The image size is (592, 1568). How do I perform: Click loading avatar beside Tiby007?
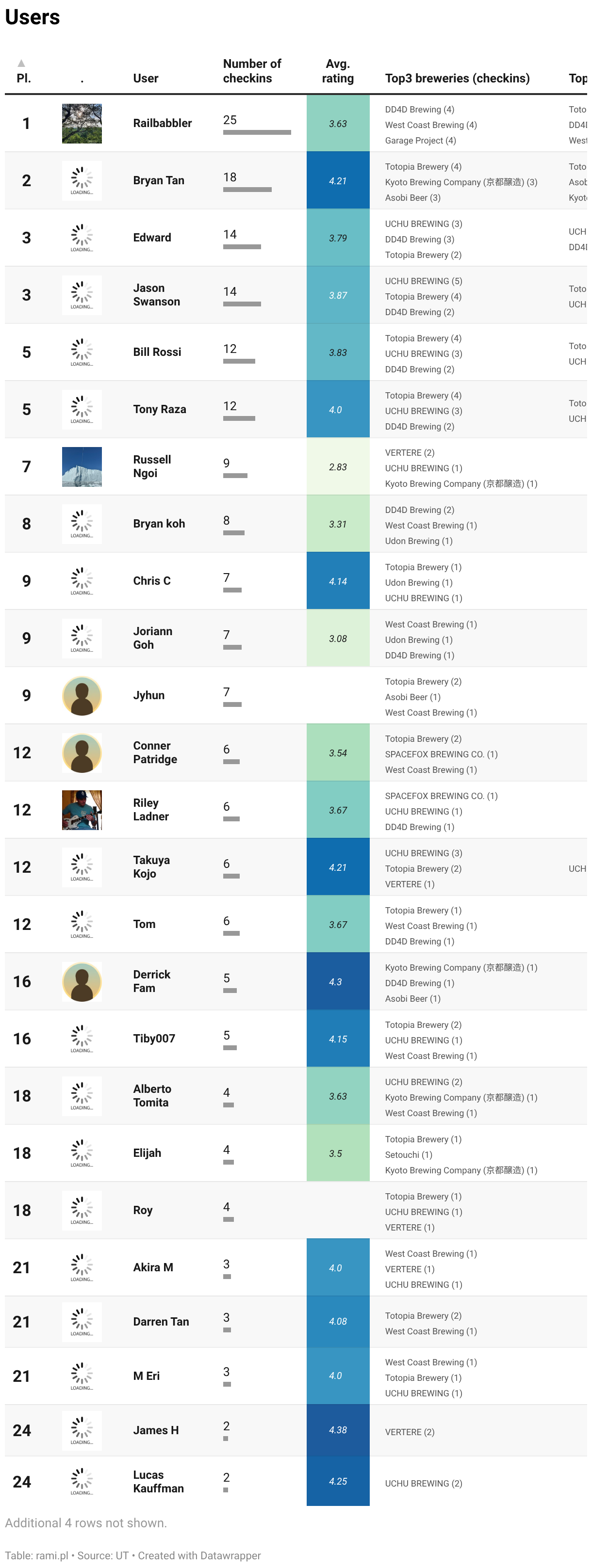tap(82, 1039)
